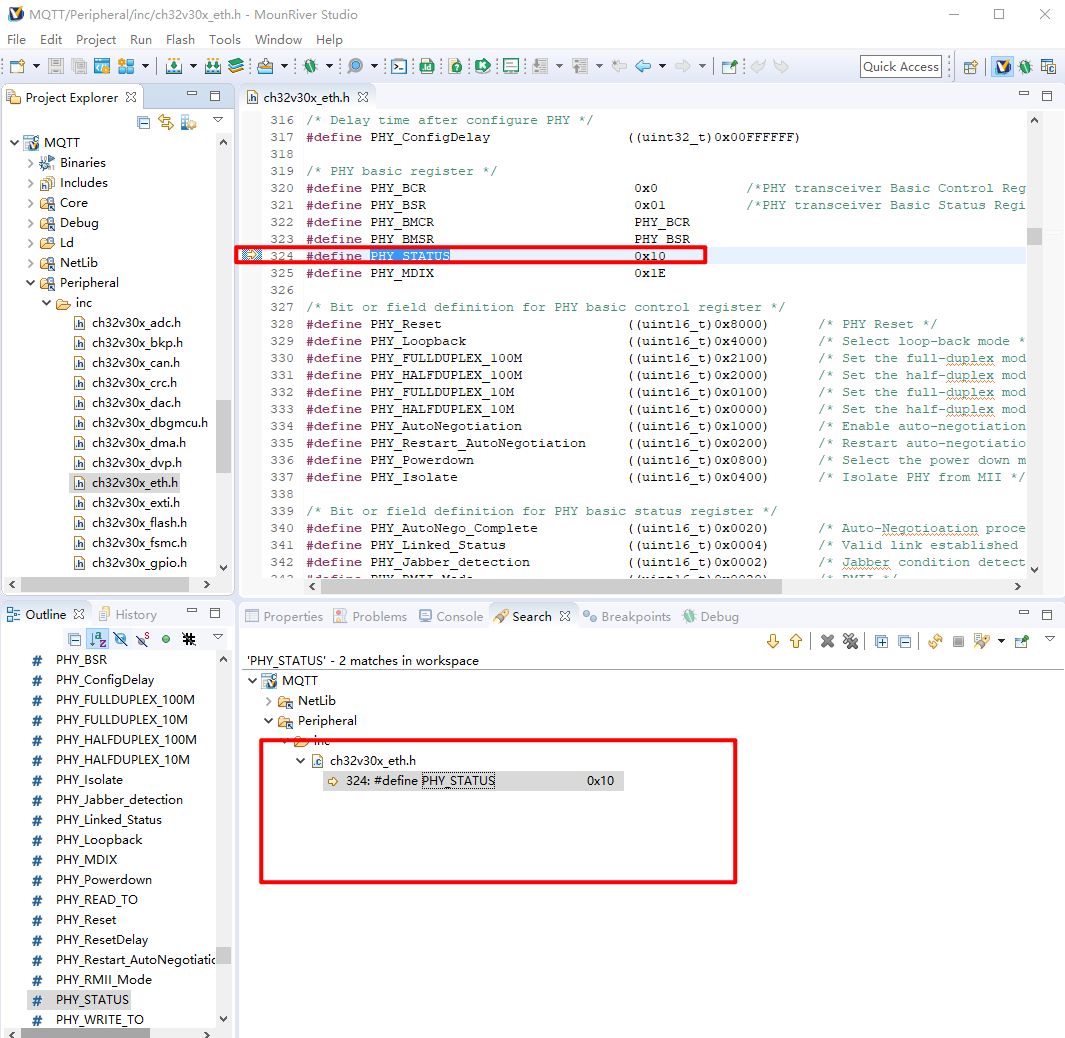
Task: Expand all search results
Action: (x=881, y=641)
